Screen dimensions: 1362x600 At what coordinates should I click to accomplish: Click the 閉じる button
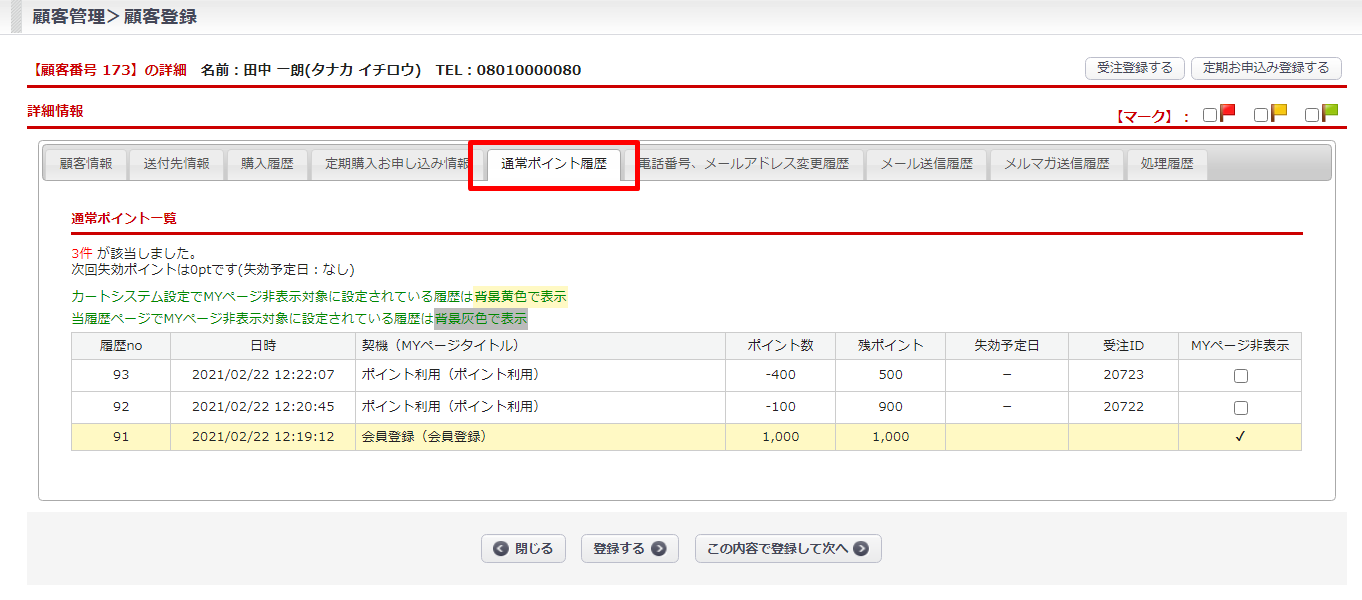pos(524,549)
